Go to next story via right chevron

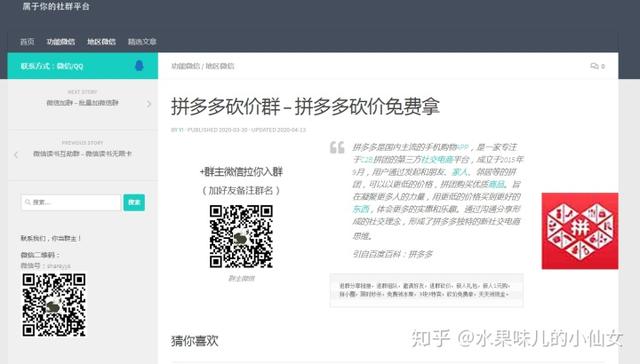click(x=149, y=104)
